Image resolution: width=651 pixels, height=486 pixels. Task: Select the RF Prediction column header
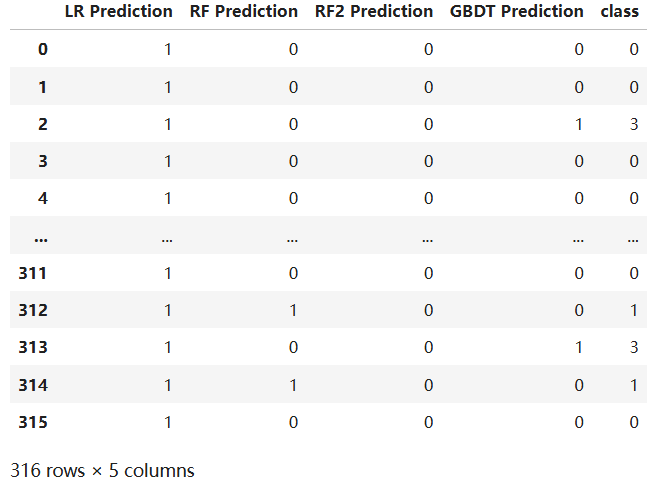click(244, 12)
